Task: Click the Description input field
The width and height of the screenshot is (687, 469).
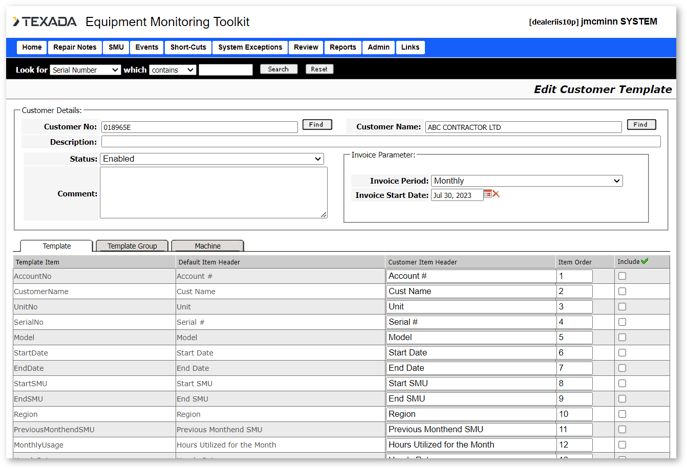Action: (380, 142)
